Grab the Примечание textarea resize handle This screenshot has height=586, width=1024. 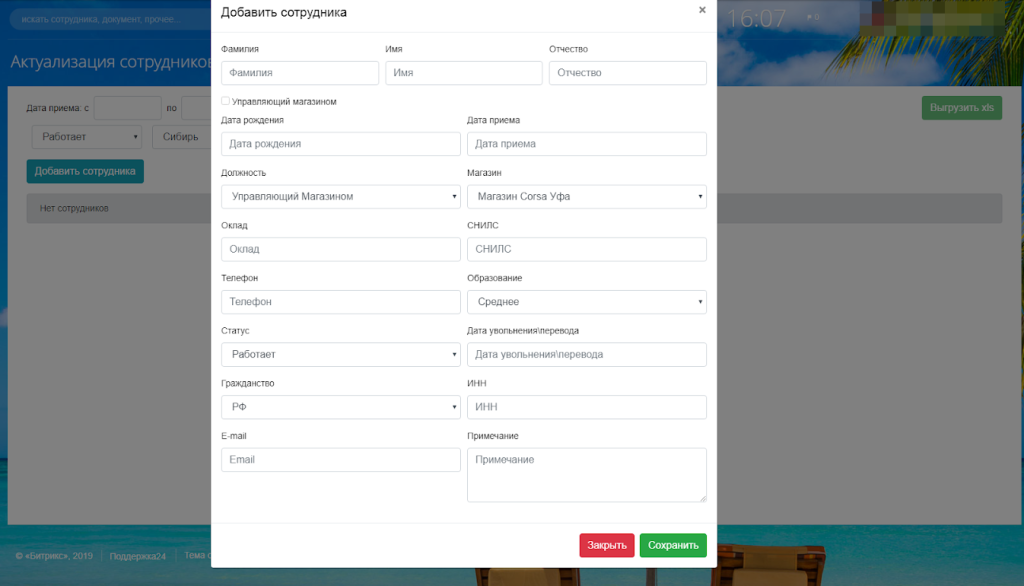click(703, 498)
